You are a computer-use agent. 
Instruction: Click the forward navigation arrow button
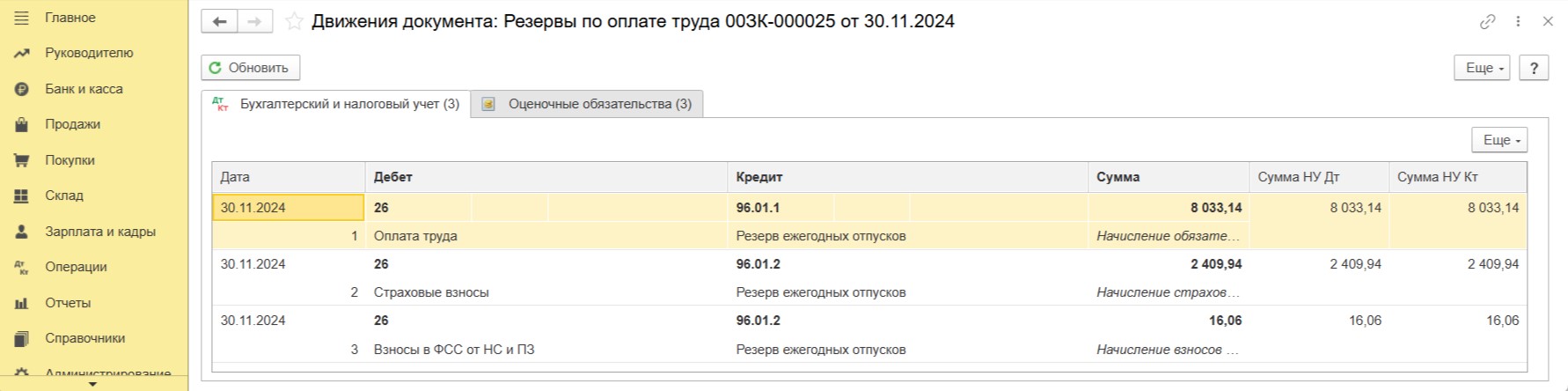click(x=254, y=22)
